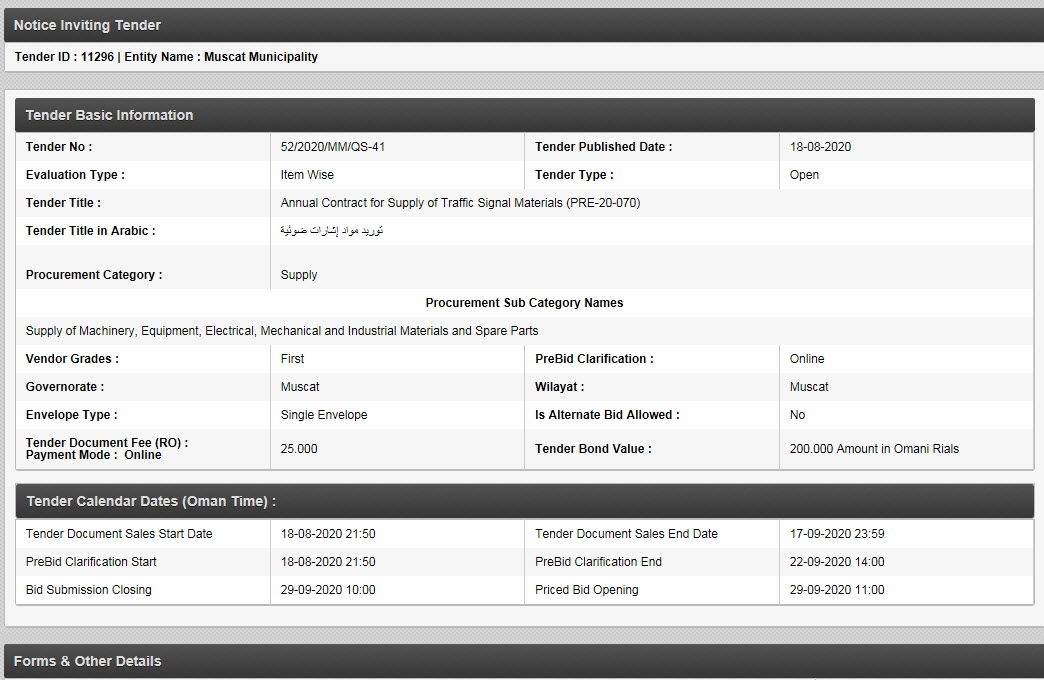Viewport: 1044px width, 680px height.
Task: Click the Tender Document Sales End Date value
Action: 837,534
